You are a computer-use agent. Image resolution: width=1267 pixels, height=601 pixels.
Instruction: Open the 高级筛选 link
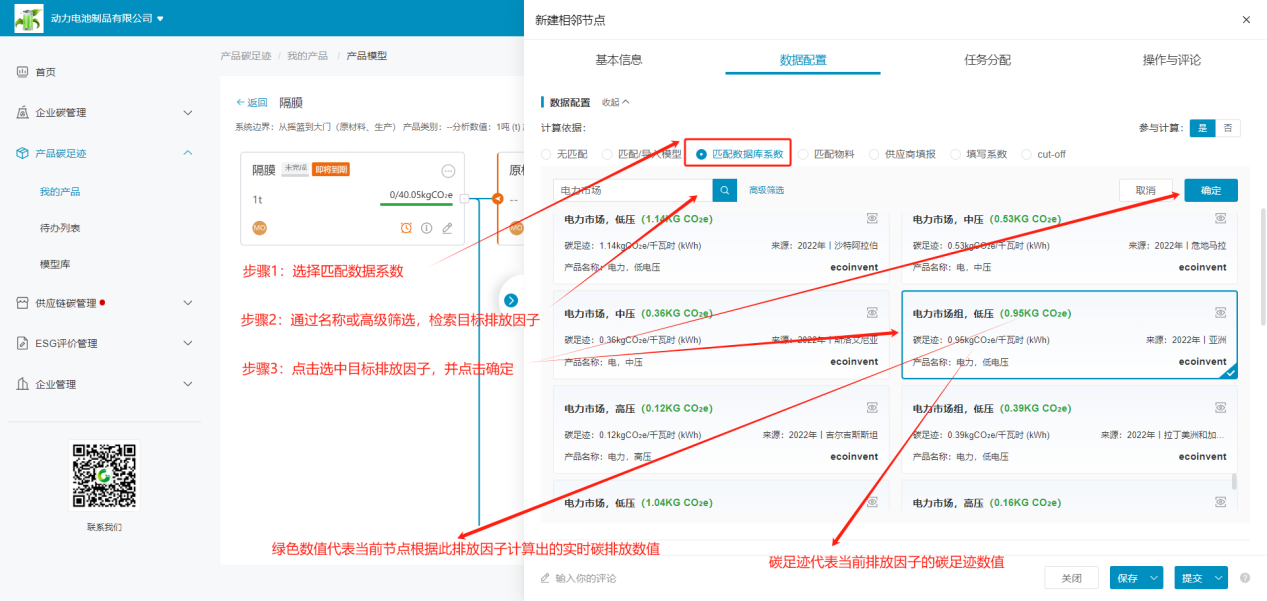[766, 190]
